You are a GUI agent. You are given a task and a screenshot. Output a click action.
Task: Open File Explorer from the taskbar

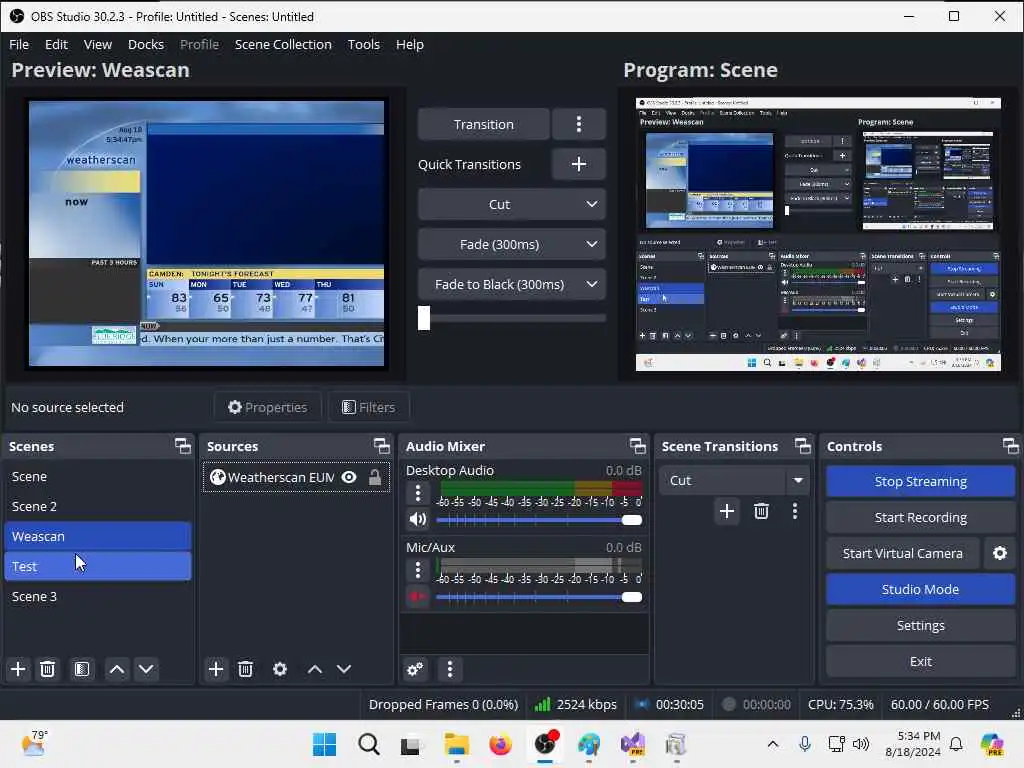(x=456, y=744)
